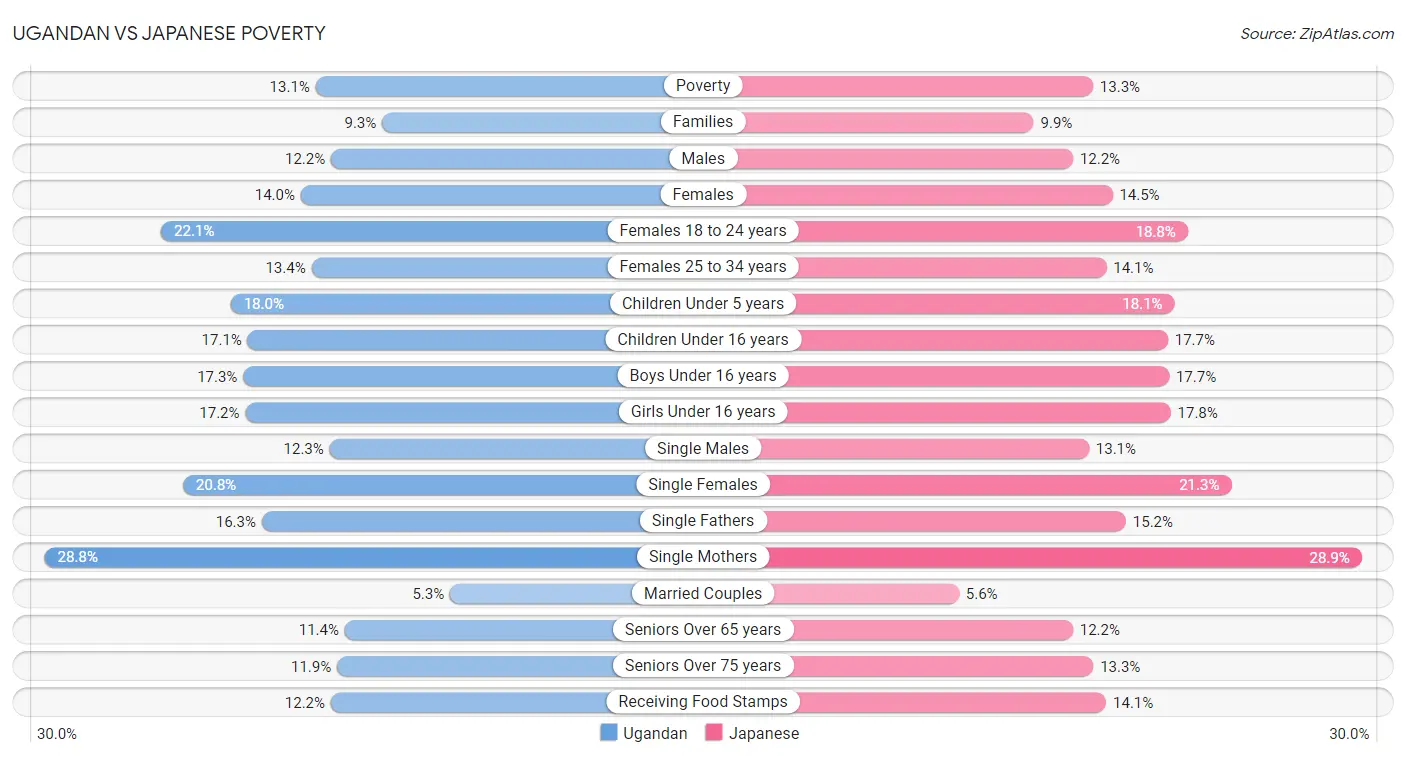Click the Japanese Seniors Over 75 years bar
The width and height of the screenshot is (1406, 758).
pos(898,666)
